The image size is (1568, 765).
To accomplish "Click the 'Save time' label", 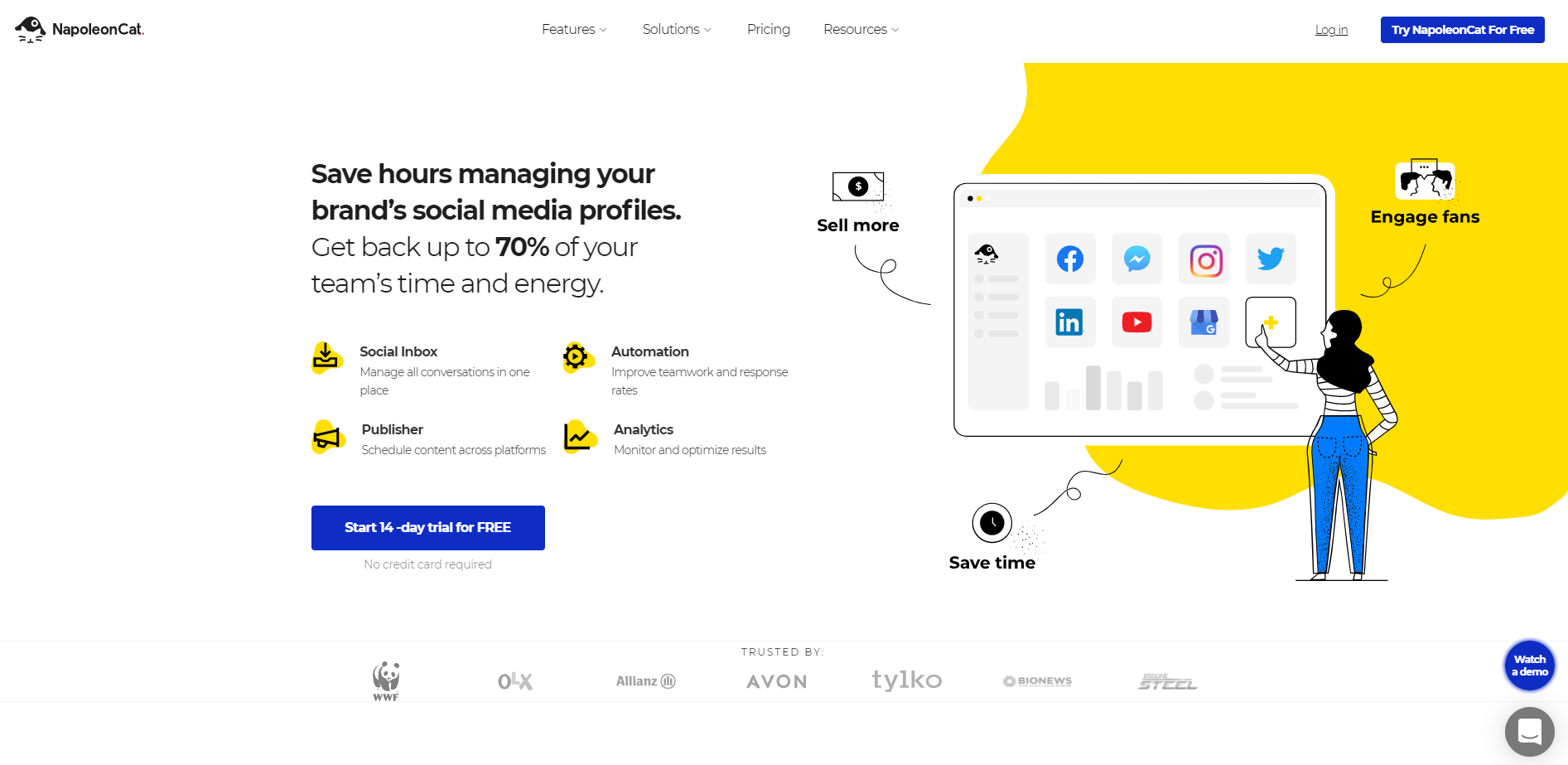I will coord(992,563).
